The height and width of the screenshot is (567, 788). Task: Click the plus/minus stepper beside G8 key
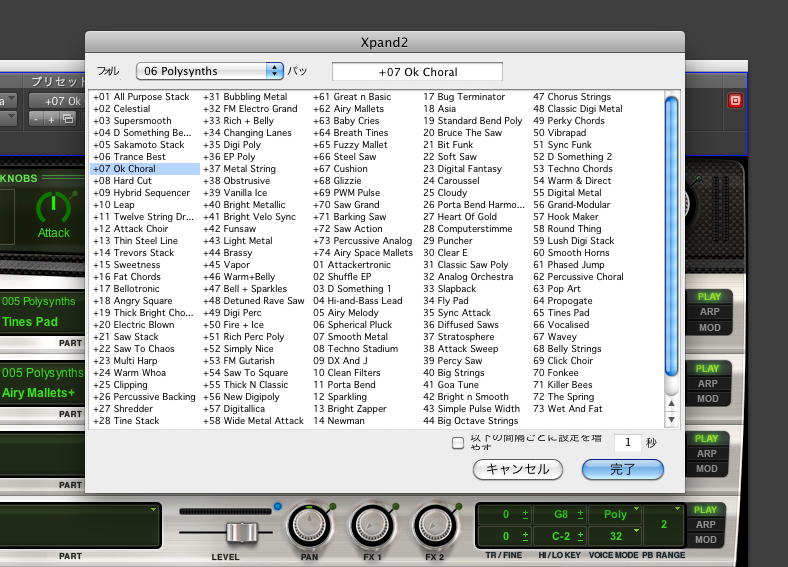tap(580, 514)
